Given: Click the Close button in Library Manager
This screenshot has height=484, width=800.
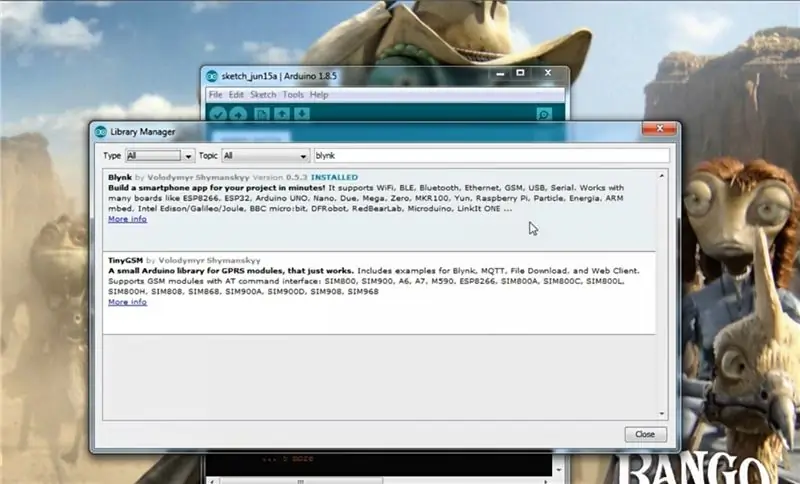Looking at the screenshot, I should tap(645, 434).
